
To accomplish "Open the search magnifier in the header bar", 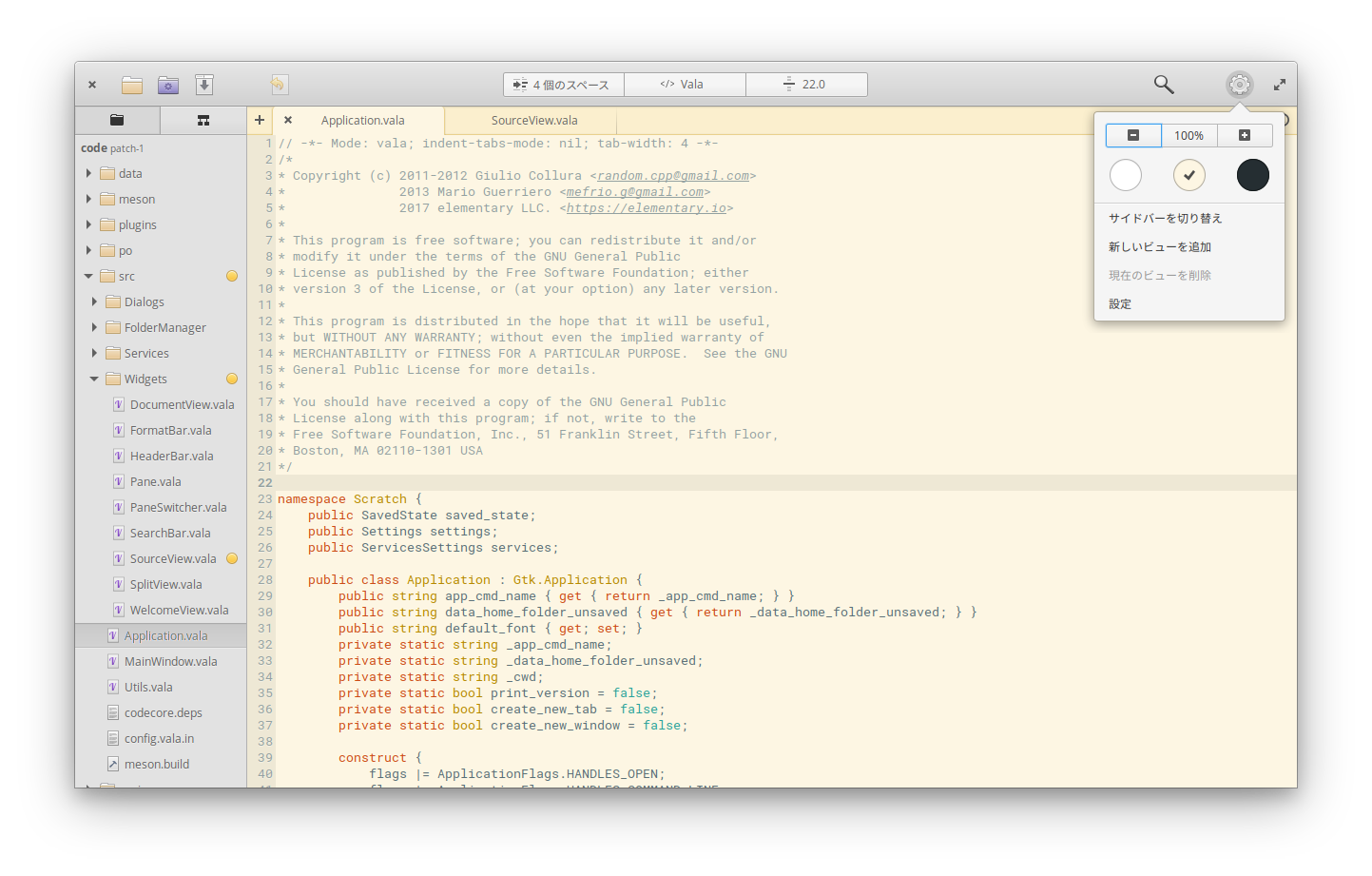I will click(x=1164, y=85).
